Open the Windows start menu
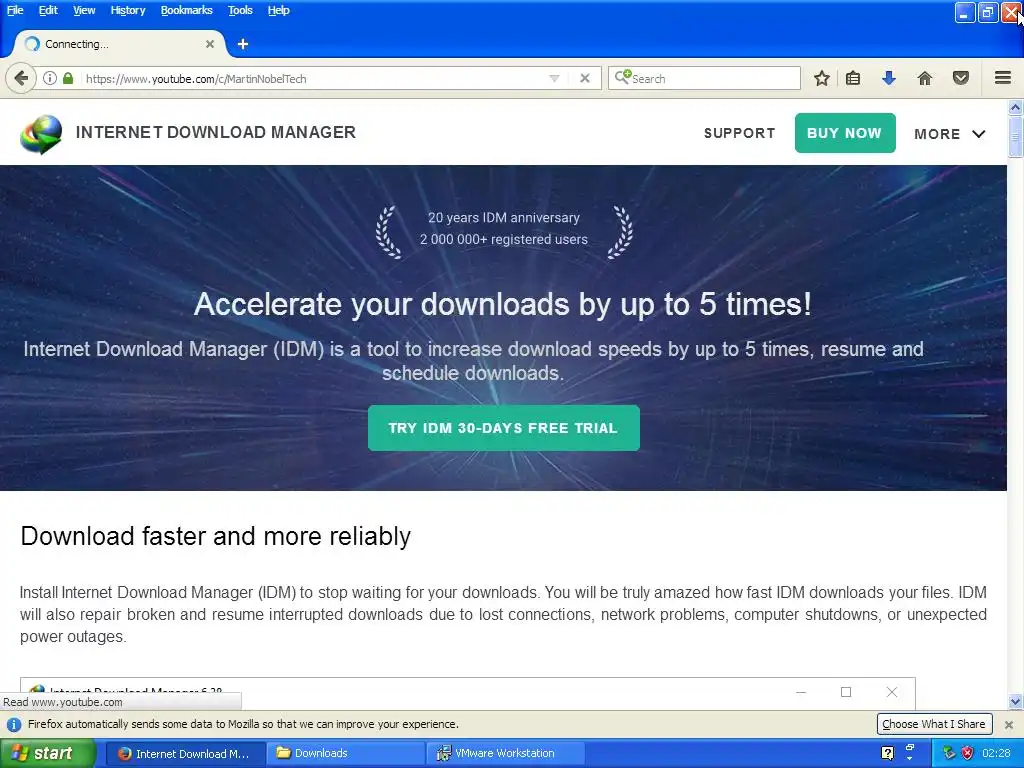 [48, 753]
